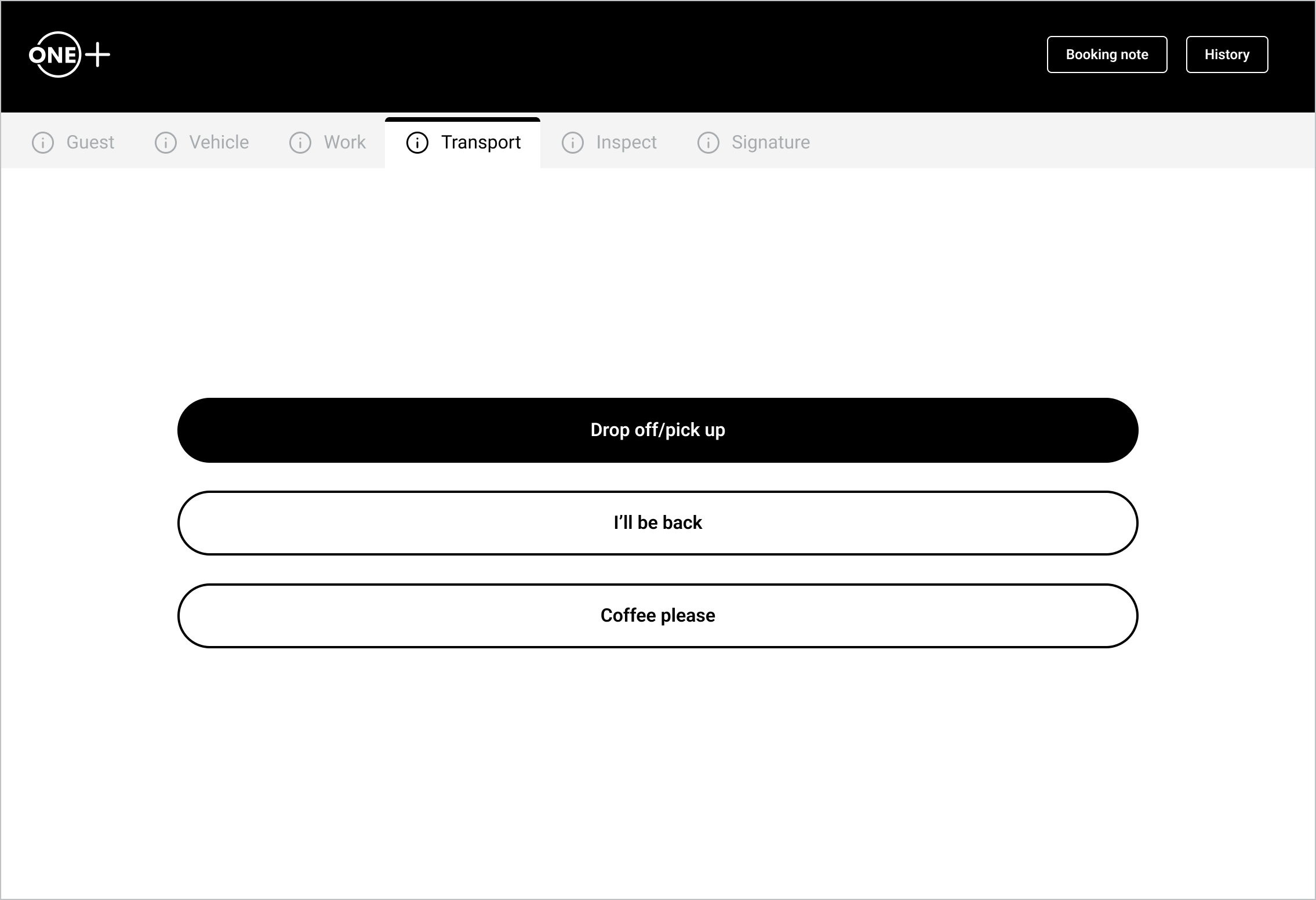Choose the I'll be back option
Screen dimensions: 1316x900
pyautogui.click(x=657, y=523)
